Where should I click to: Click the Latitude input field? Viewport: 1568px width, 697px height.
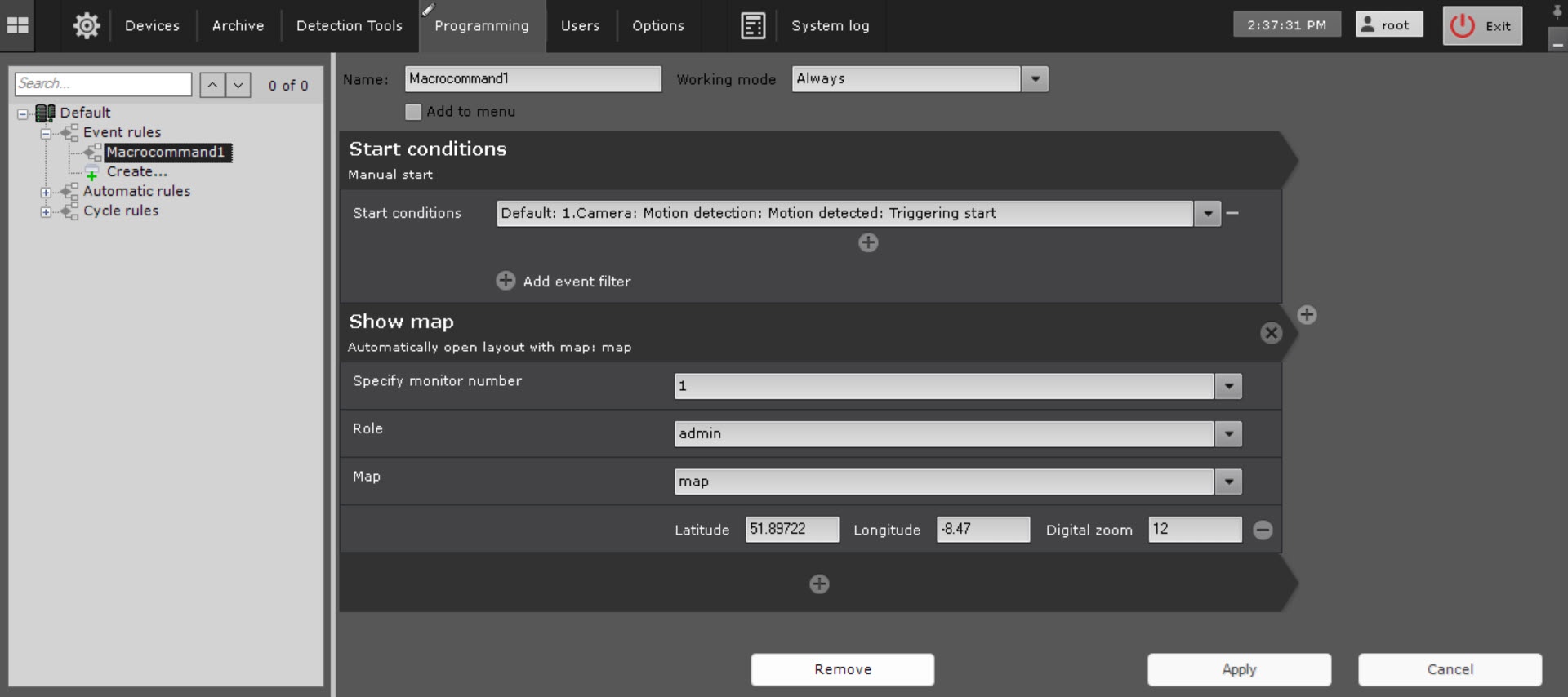(x=791, y=530)
